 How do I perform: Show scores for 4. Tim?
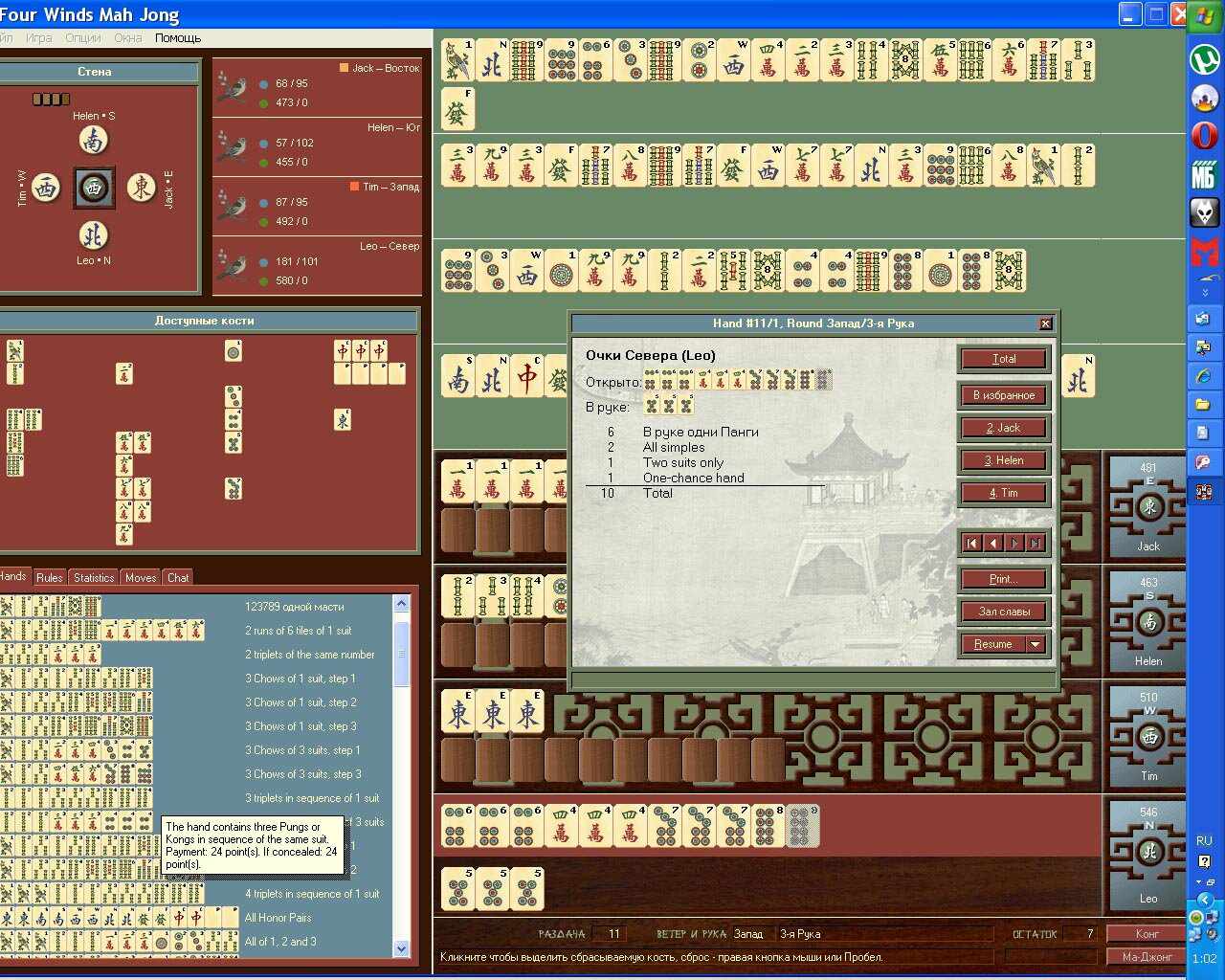(x=1004, y=493)
